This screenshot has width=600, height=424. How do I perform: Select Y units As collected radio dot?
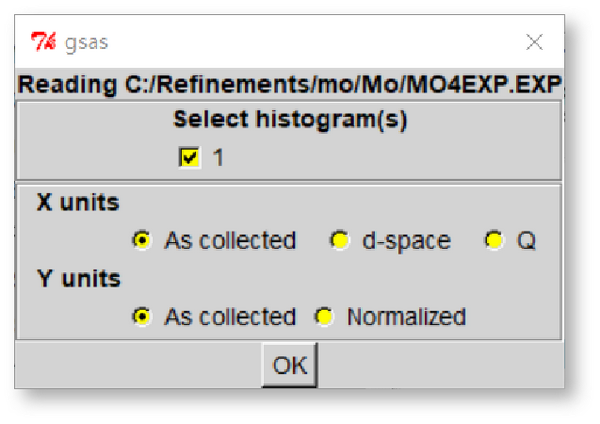click(142, 317)
